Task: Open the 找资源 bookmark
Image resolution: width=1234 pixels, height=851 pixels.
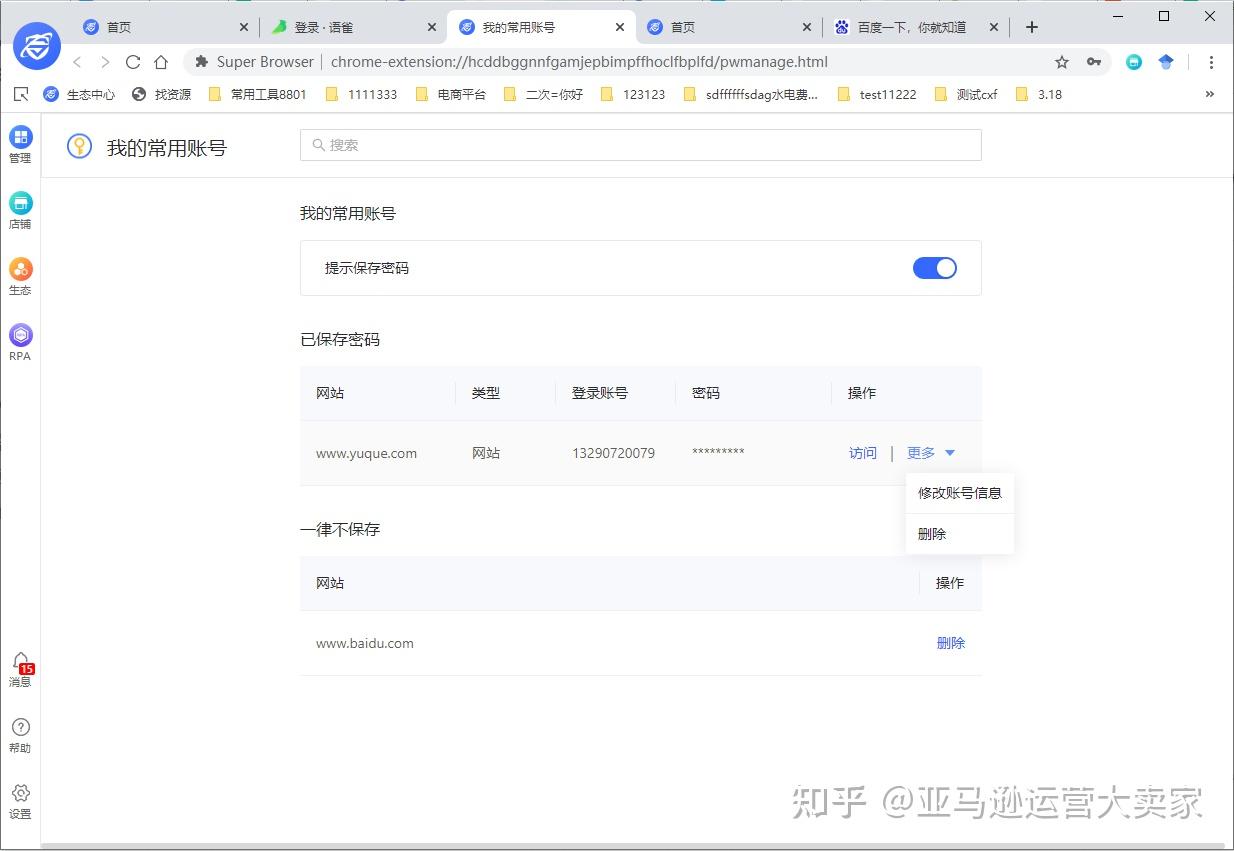Action: pyautogui.click(x=161, y=94)
